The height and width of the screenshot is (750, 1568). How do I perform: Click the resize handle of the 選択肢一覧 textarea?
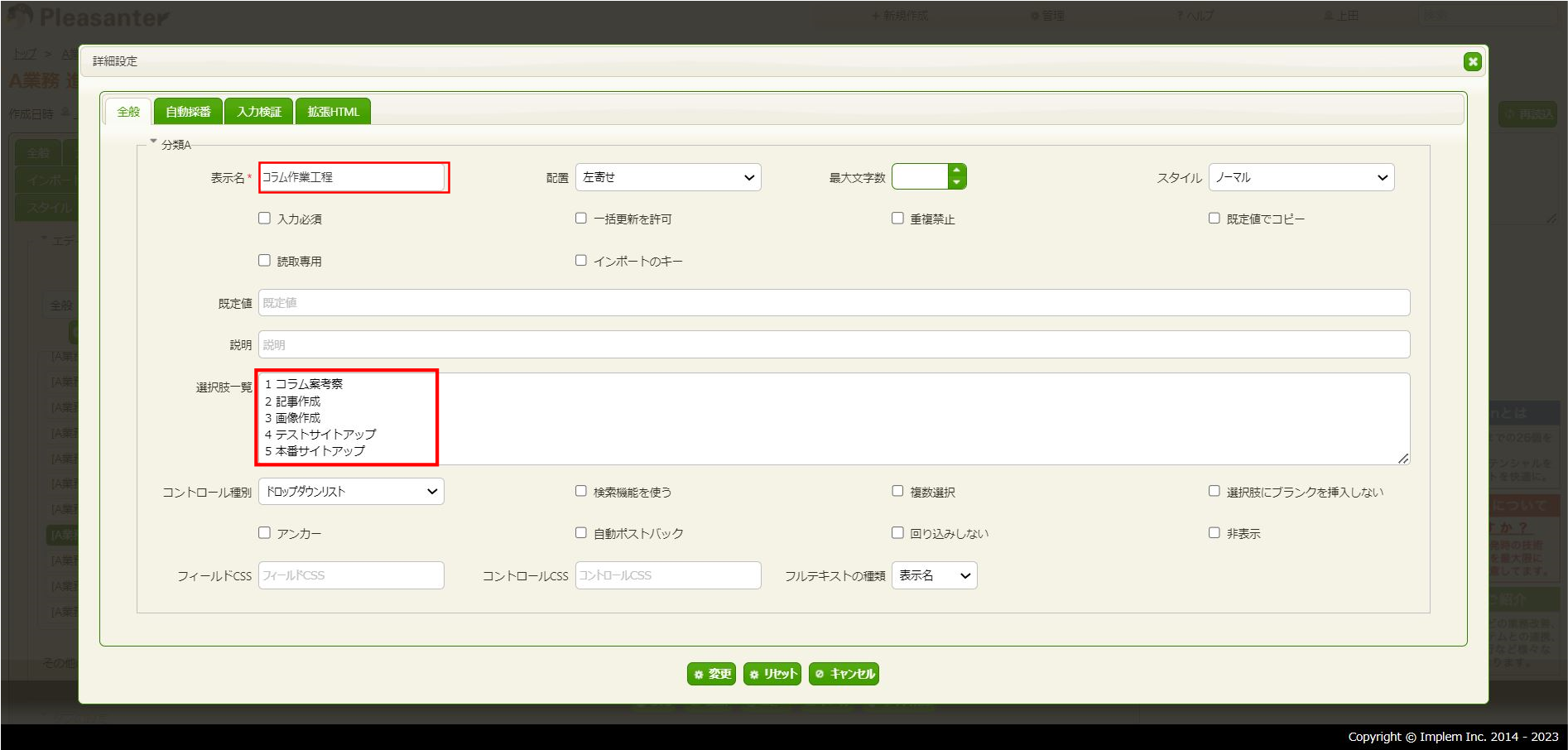click(1403, 459)
